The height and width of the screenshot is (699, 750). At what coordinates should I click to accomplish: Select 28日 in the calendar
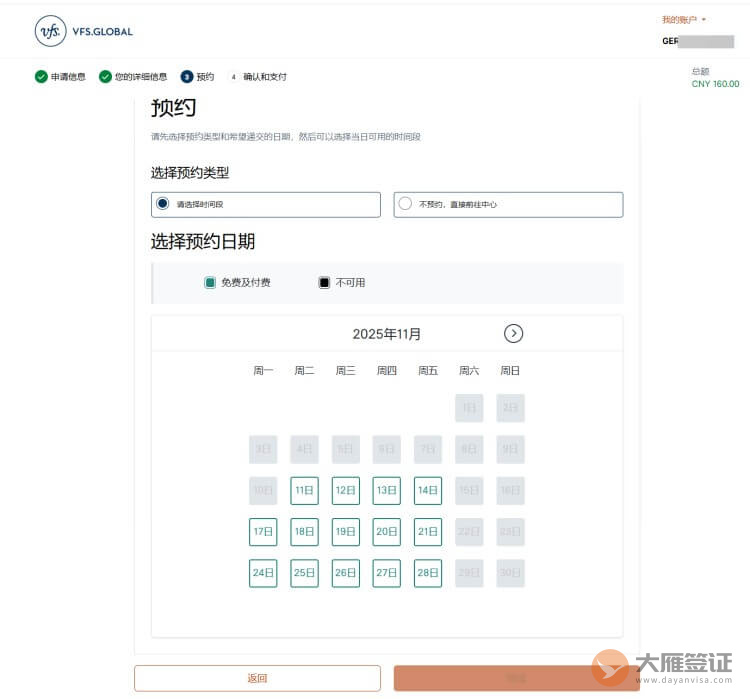tap(428, 573)
